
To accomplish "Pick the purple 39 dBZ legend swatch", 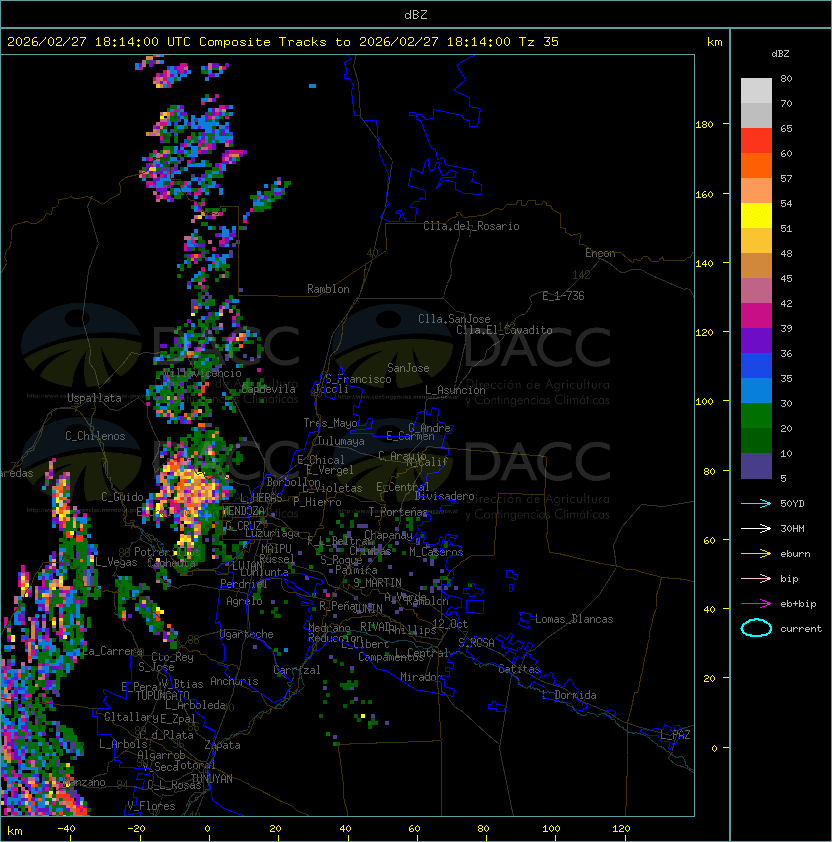I will pyautogui.click(x=756, y=340).
